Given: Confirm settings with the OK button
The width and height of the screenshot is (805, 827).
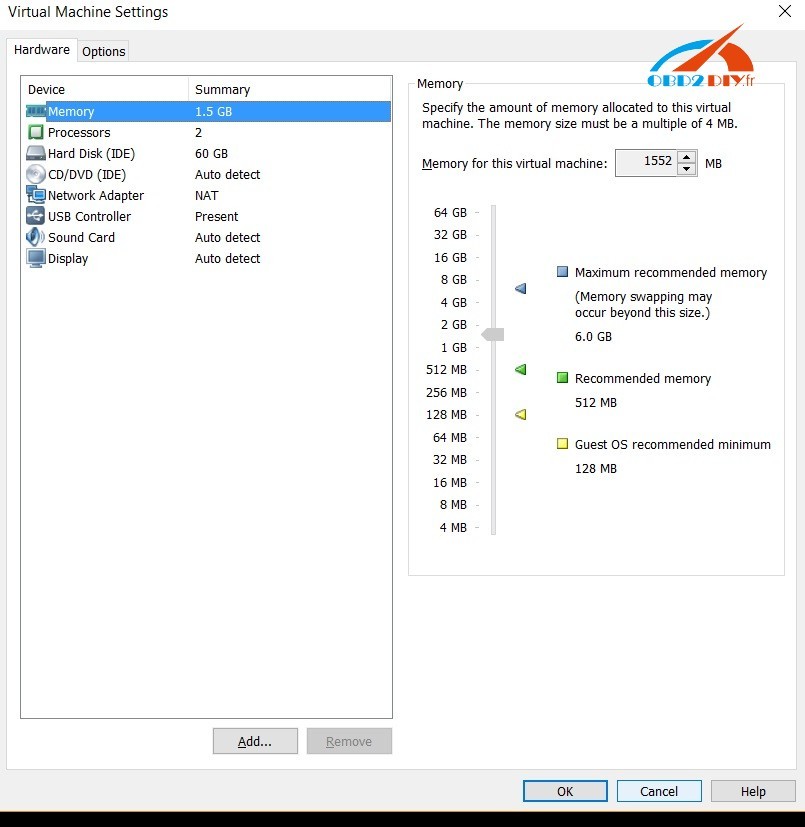Looking at the screenshot, I should tap(565, 791).
